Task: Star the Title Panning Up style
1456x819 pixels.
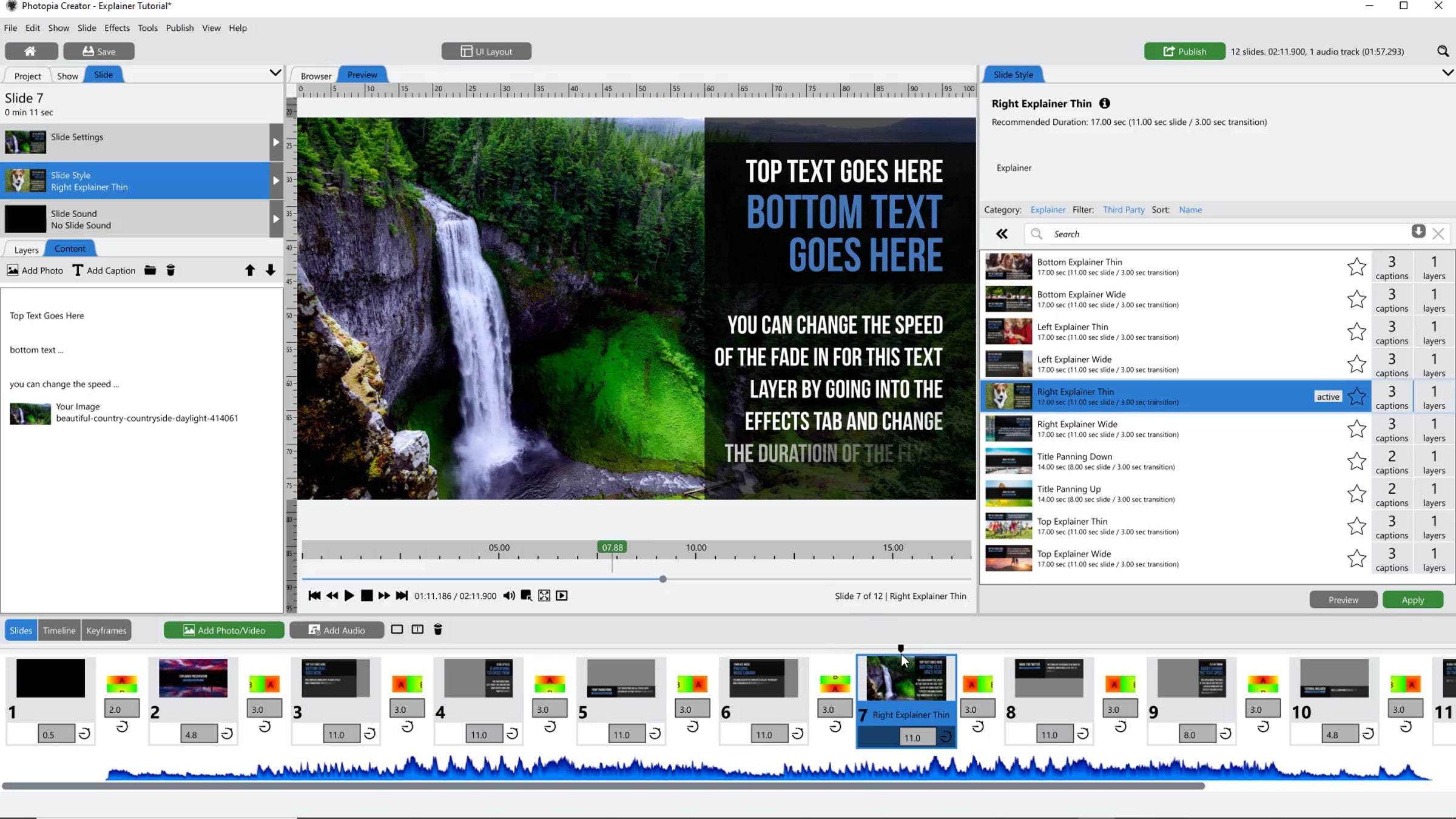Action: click(1357, 494)
